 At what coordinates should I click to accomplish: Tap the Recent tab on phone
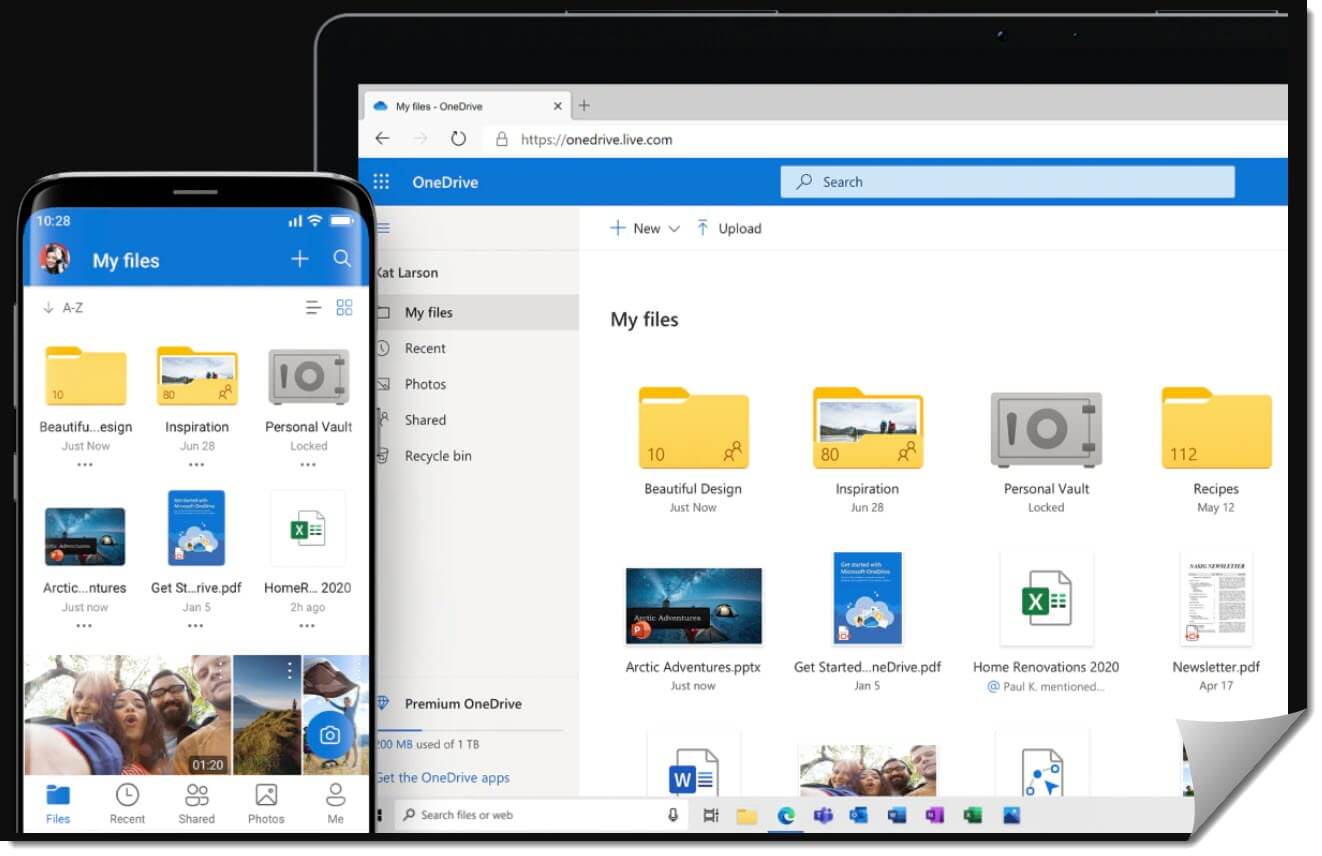coord(127,804)
